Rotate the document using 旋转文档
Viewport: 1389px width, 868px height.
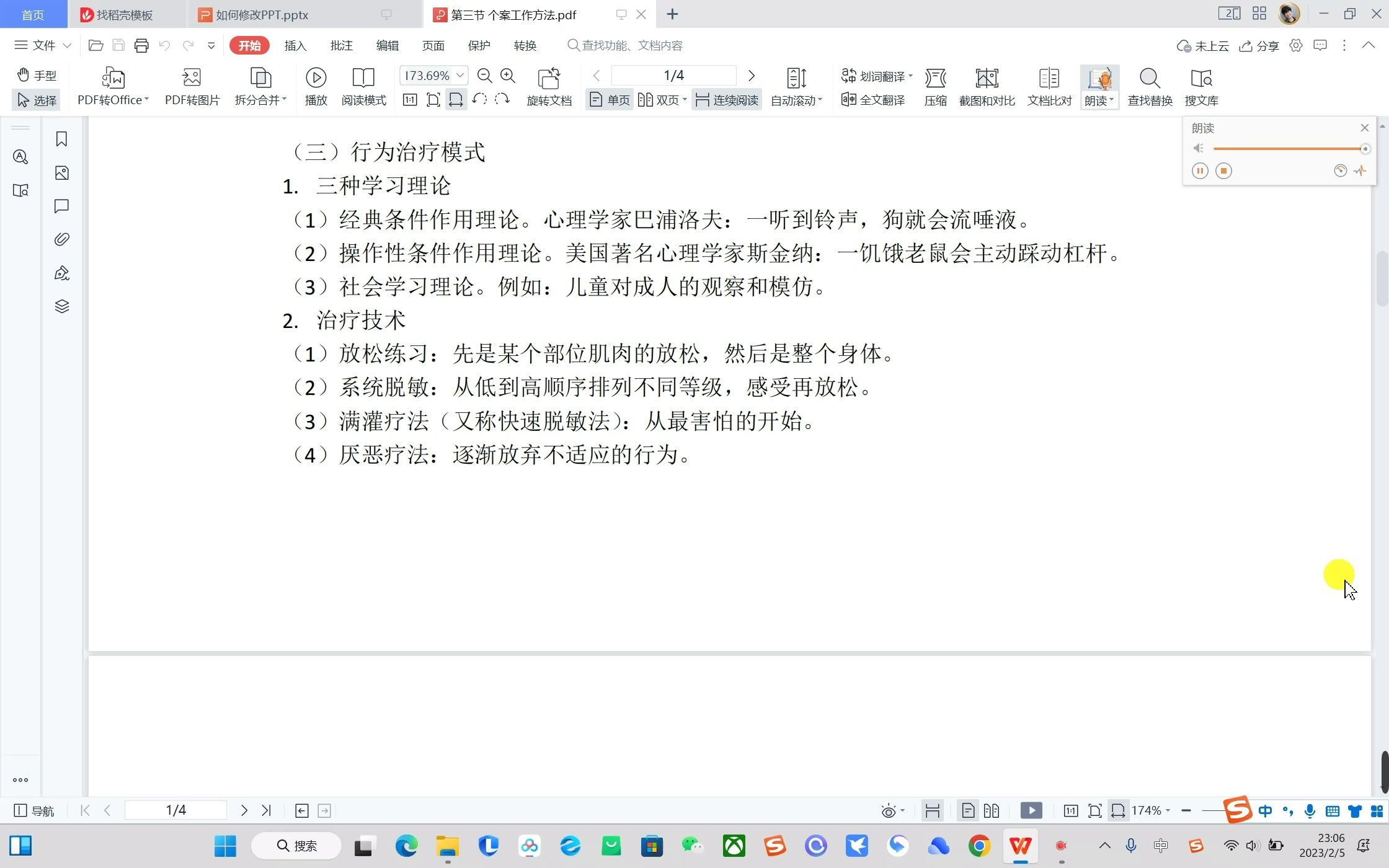549,87
